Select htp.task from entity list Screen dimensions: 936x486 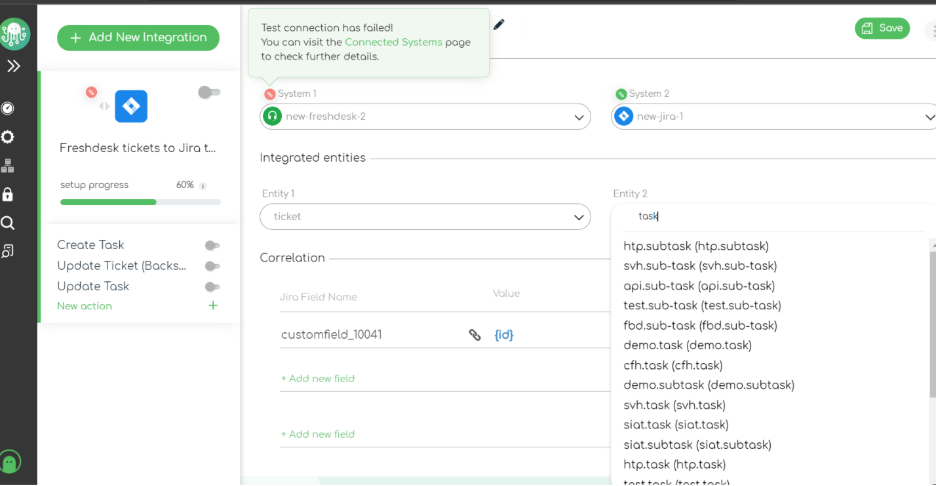675,465
